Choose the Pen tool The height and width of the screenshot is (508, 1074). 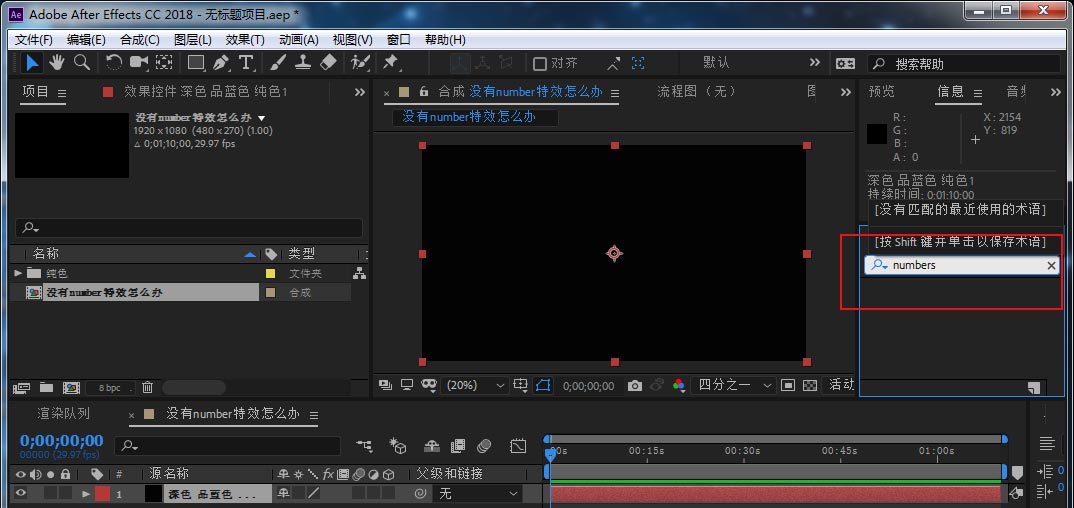tap(220, 63)
